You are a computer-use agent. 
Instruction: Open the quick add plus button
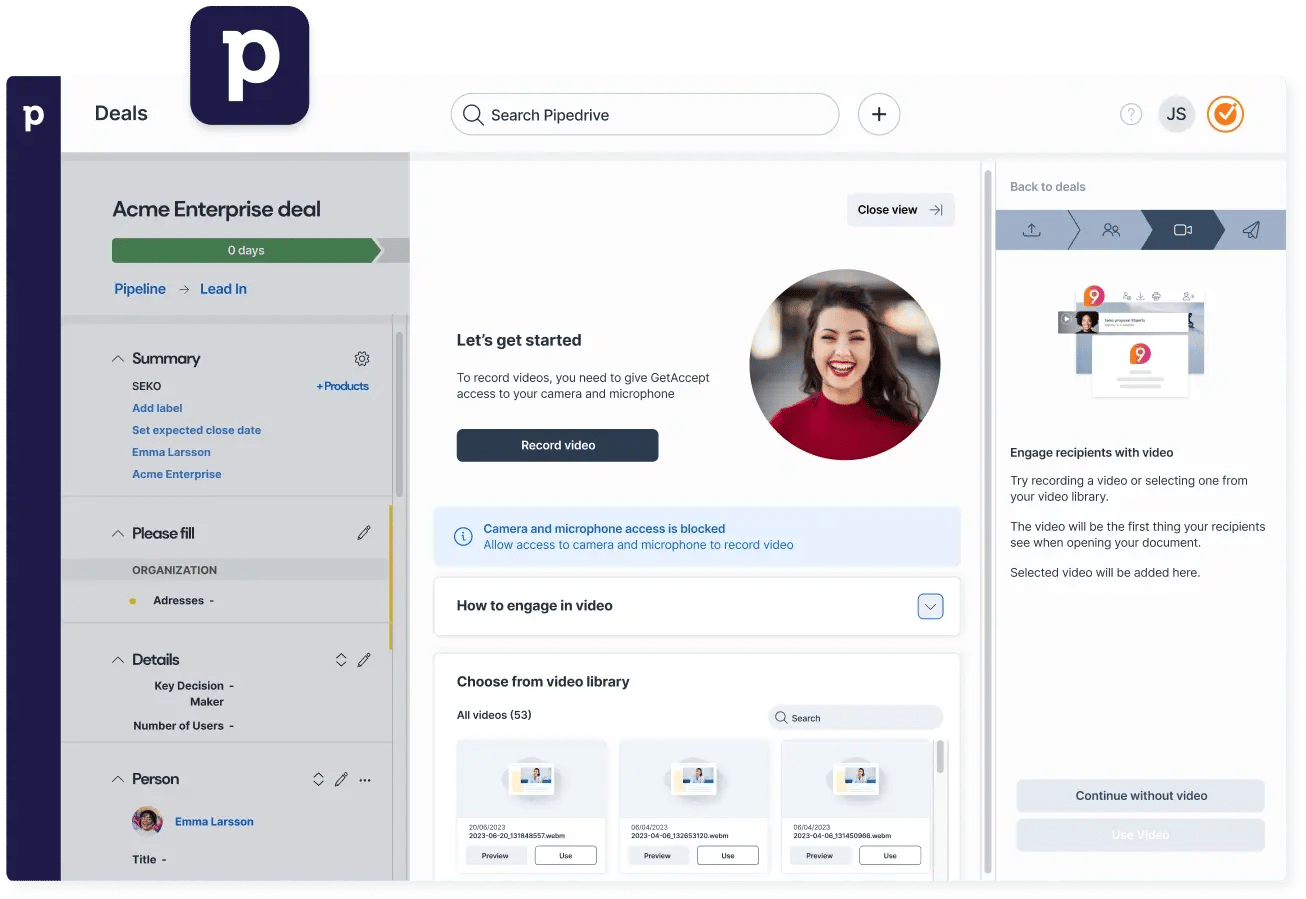879,115
